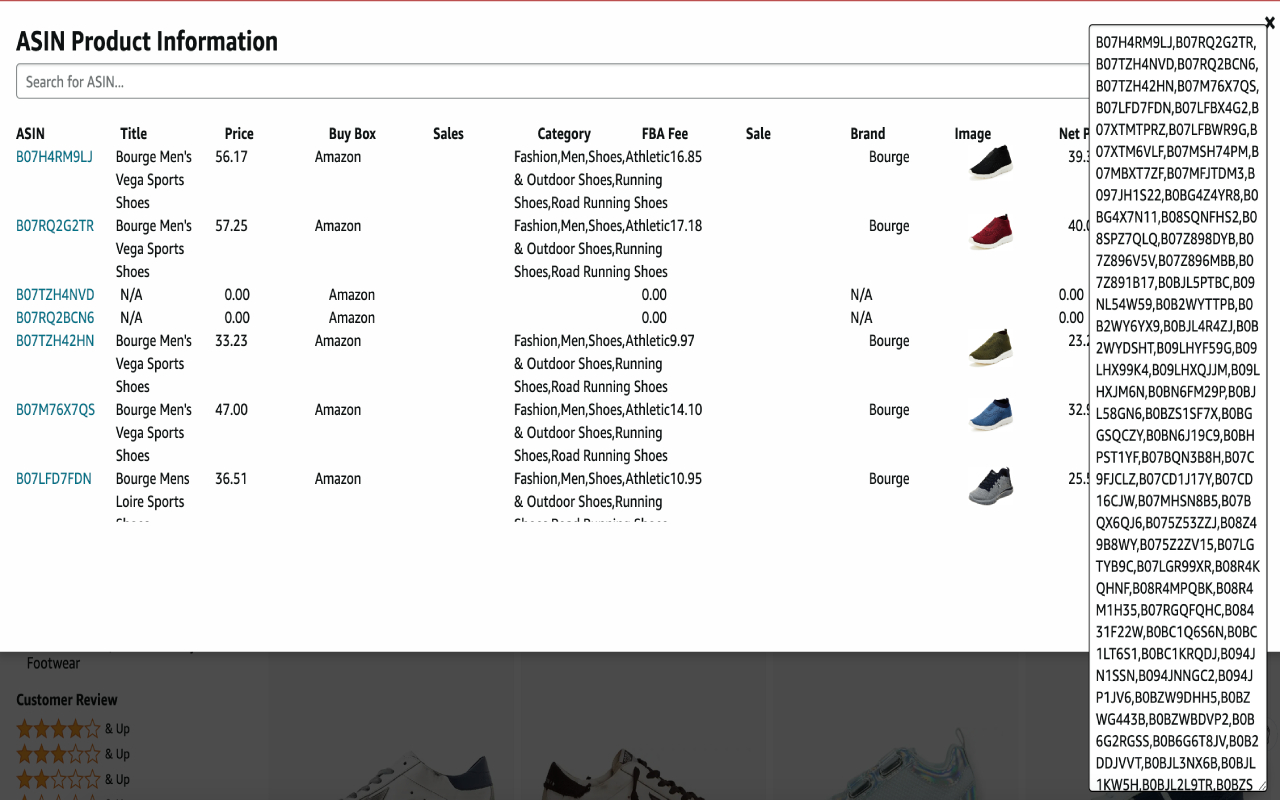Screen dimensions: 1280x800
Task: Open ASIN link B07RQ2BCN6
Action: pos(55,318)
